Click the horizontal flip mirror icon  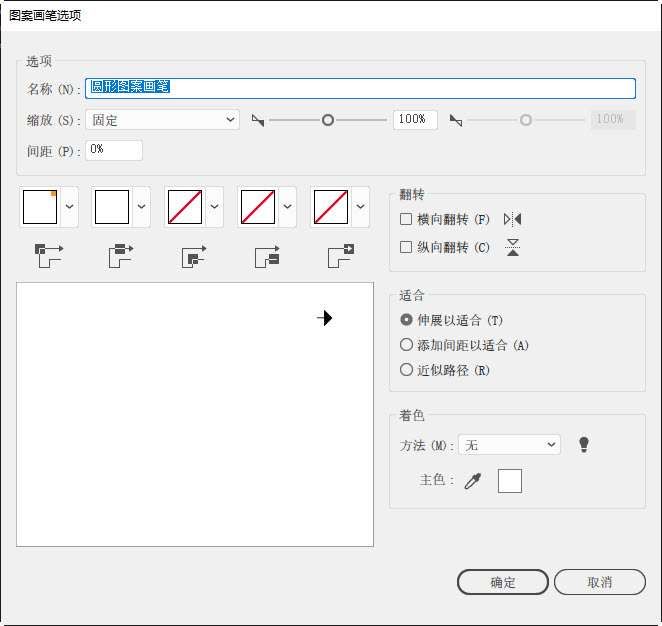click(x=513, y=220)
